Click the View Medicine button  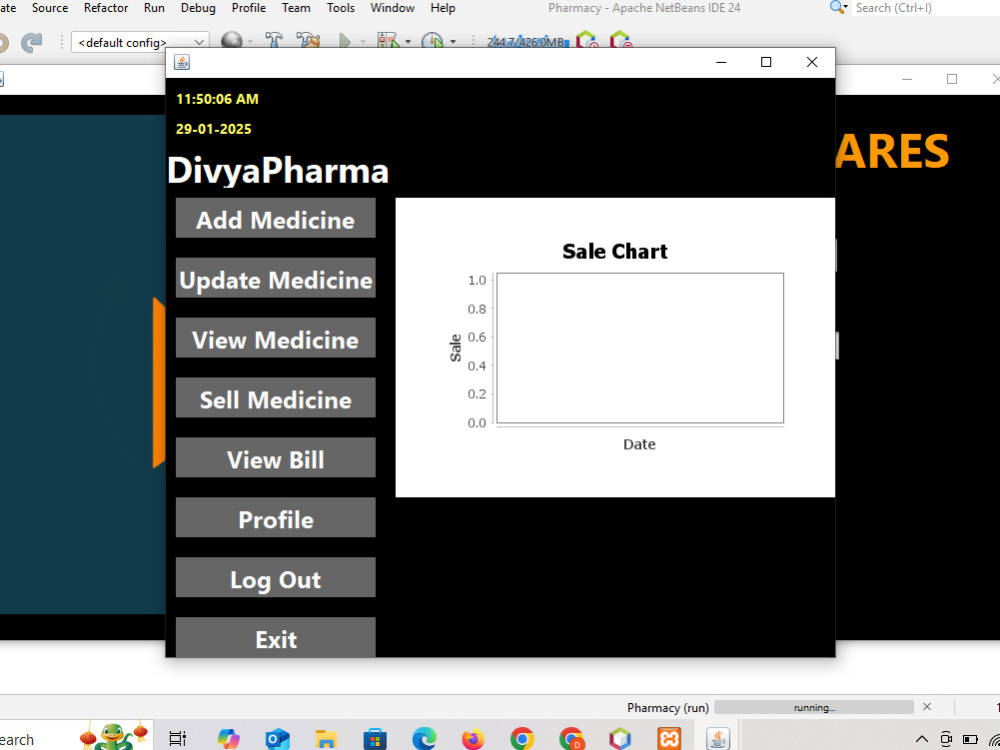tap(276, 338)
